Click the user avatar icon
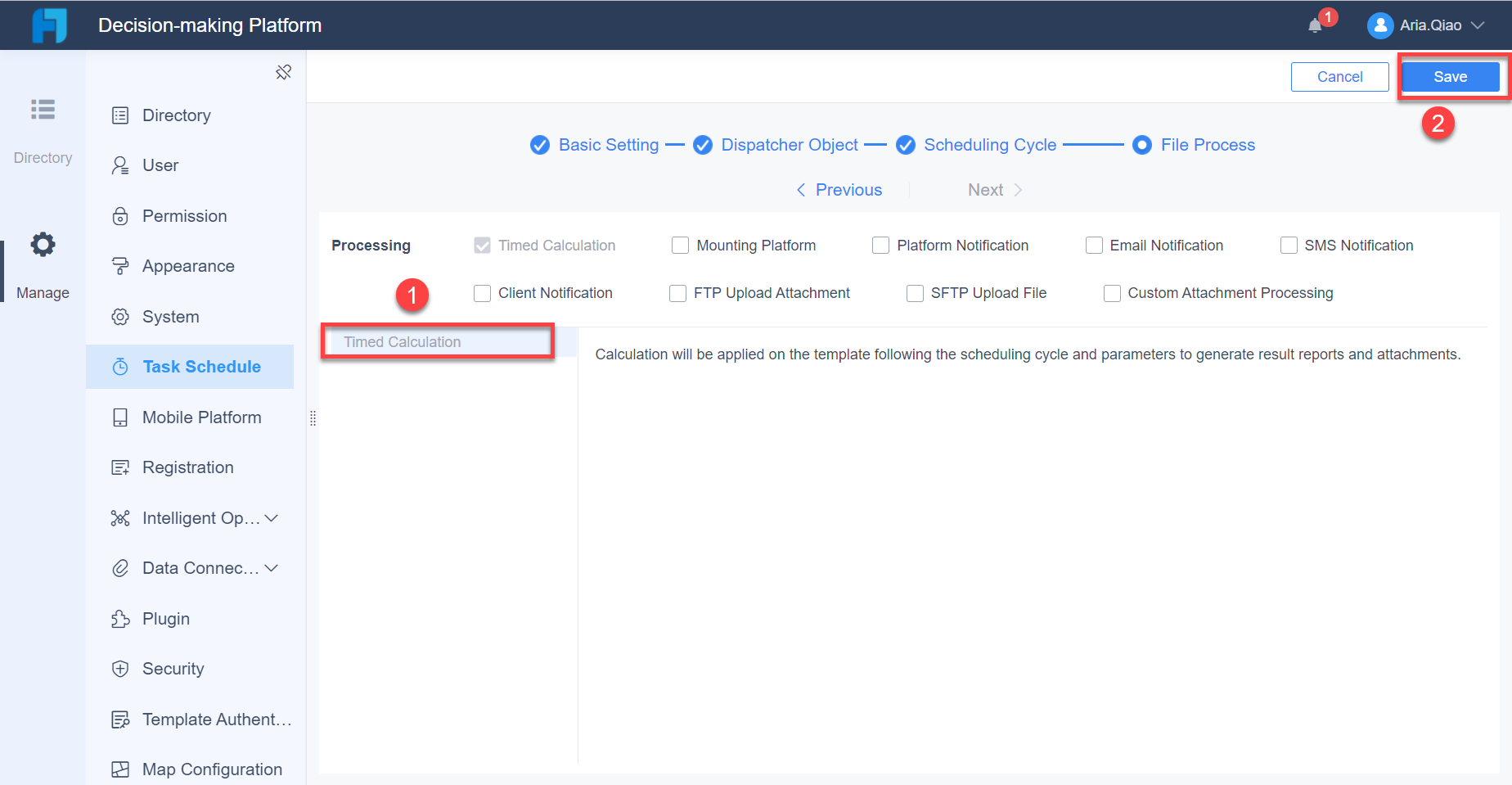The height and width of the screenshot is (785, 1512). coord(1380,25)
